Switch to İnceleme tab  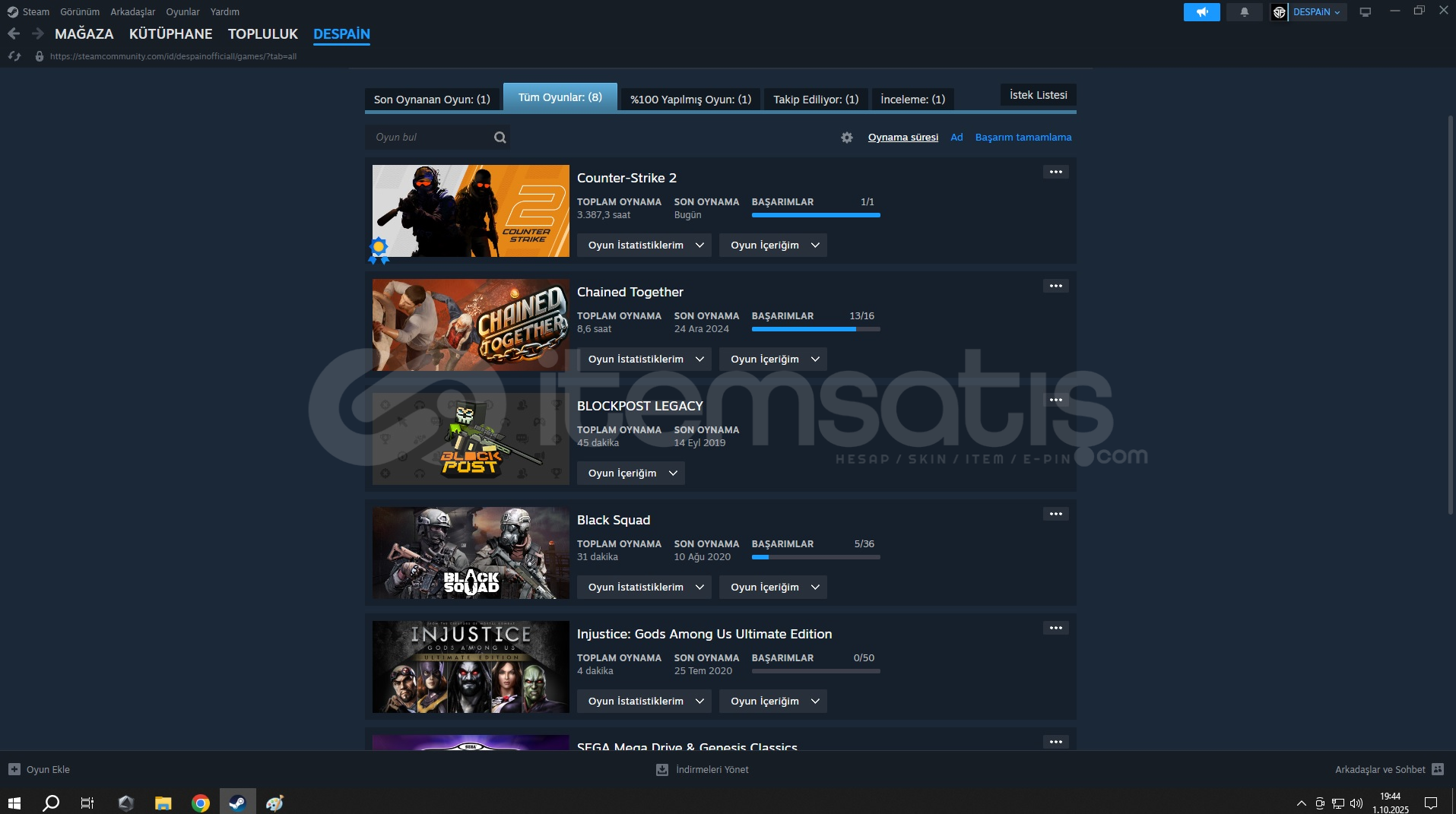coord(912,99)
